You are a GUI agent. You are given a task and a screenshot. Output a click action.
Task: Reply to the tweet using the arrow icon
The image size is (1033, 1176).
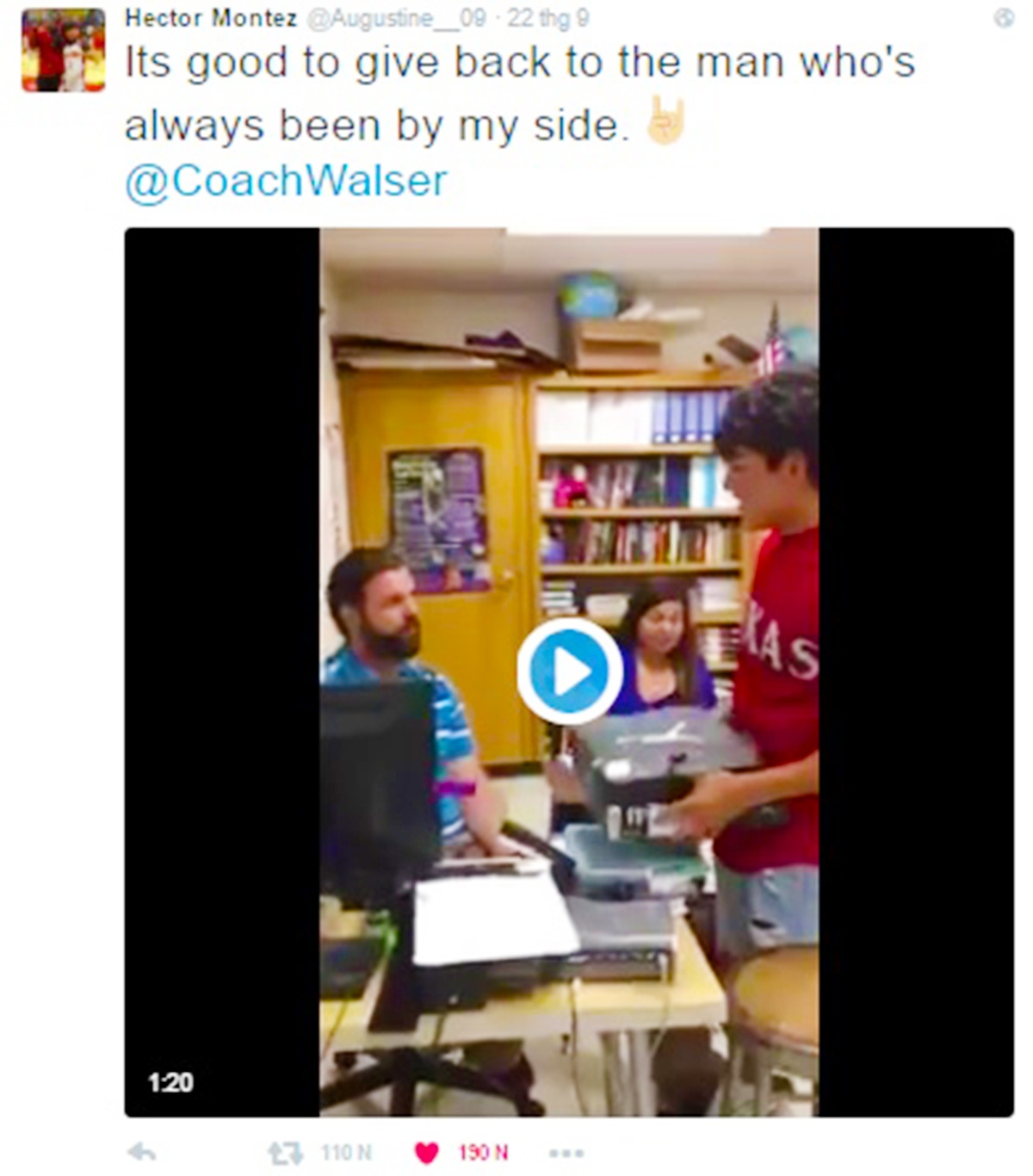point(142,1152)
